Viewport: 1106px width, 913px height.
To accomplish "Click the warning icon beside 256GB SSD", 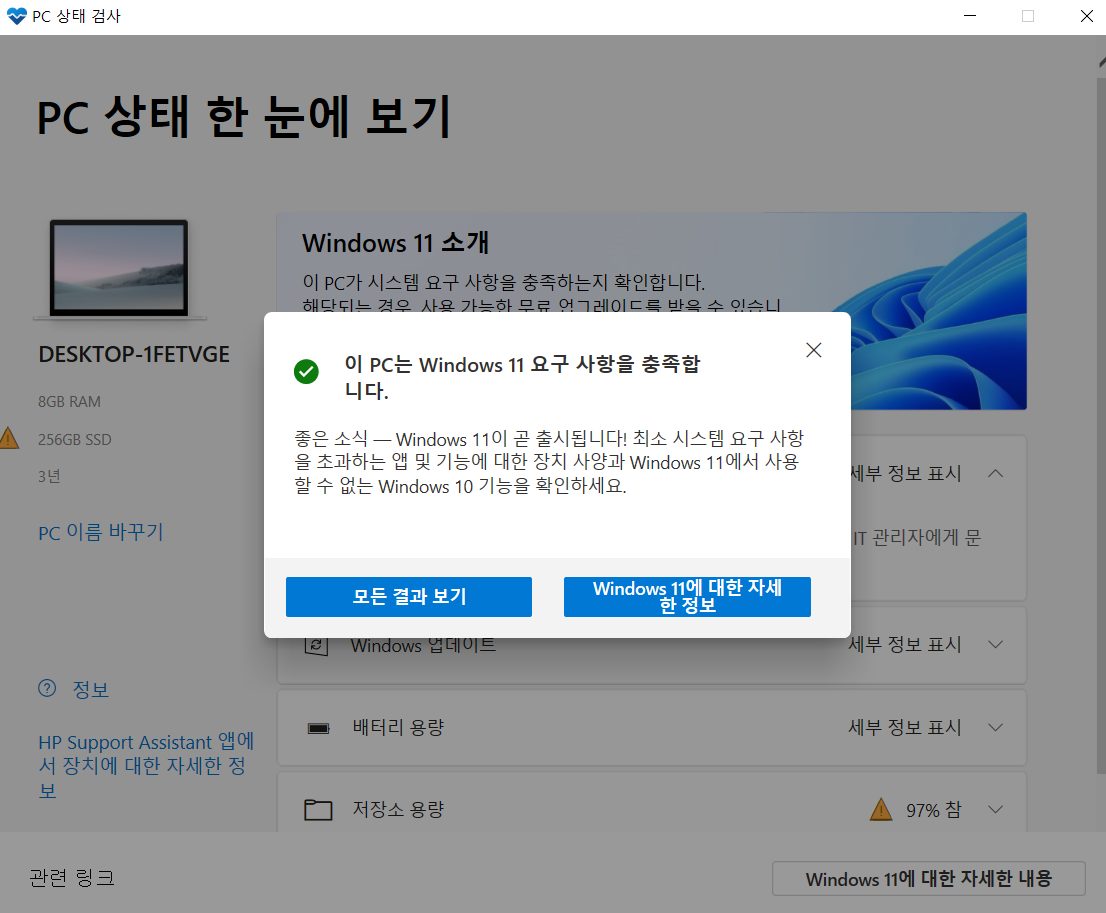I will click(x=8, y=438).
